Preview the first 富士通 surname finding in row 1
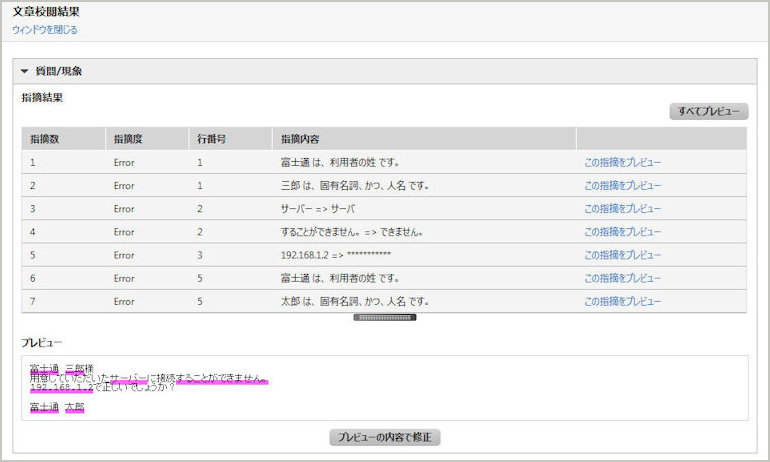770x462 pixels. [622, 162]
